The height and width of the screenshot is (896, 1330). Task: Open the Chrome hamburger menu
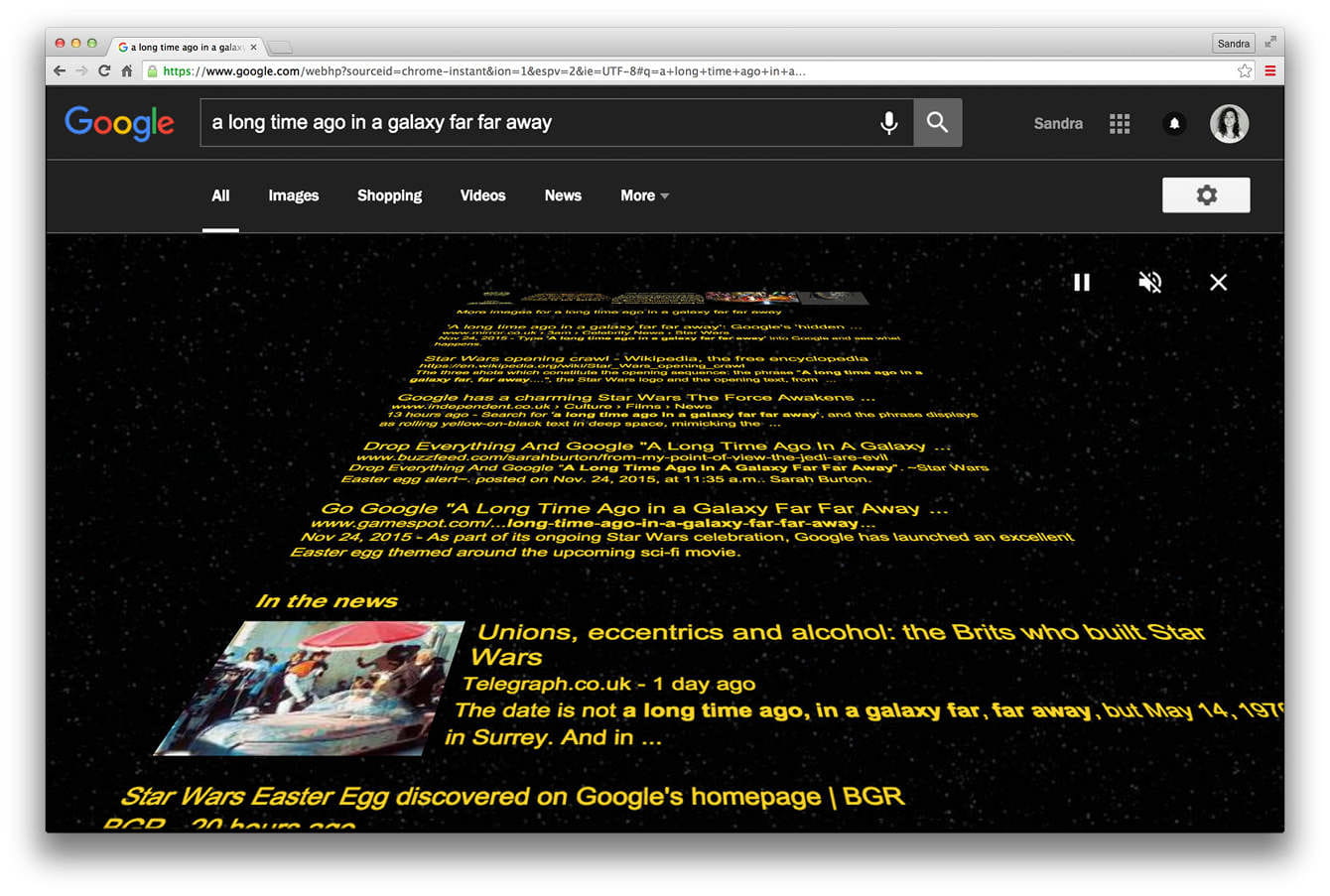point(1269,70)
